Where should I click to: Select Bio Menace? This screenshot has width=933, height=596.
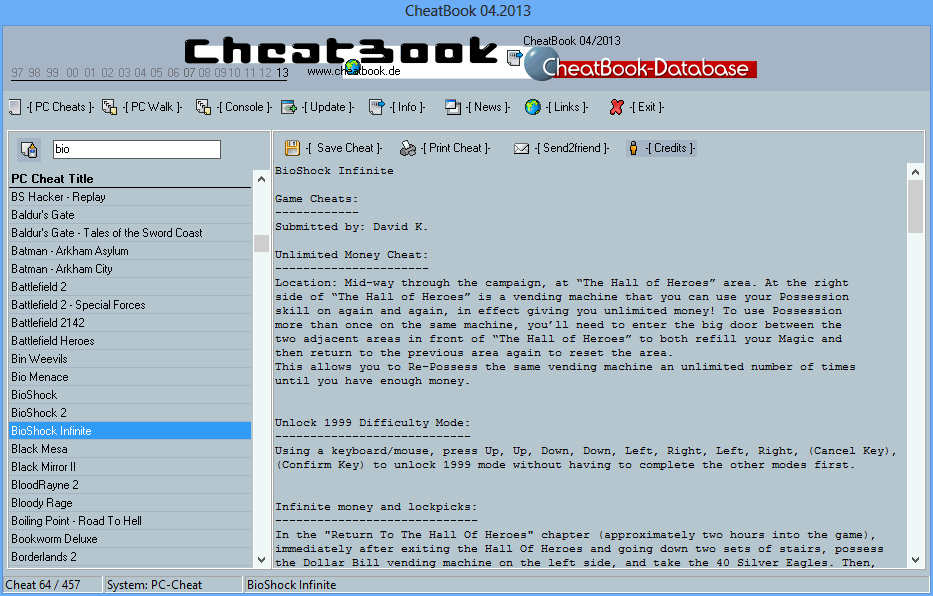[130, 377]
